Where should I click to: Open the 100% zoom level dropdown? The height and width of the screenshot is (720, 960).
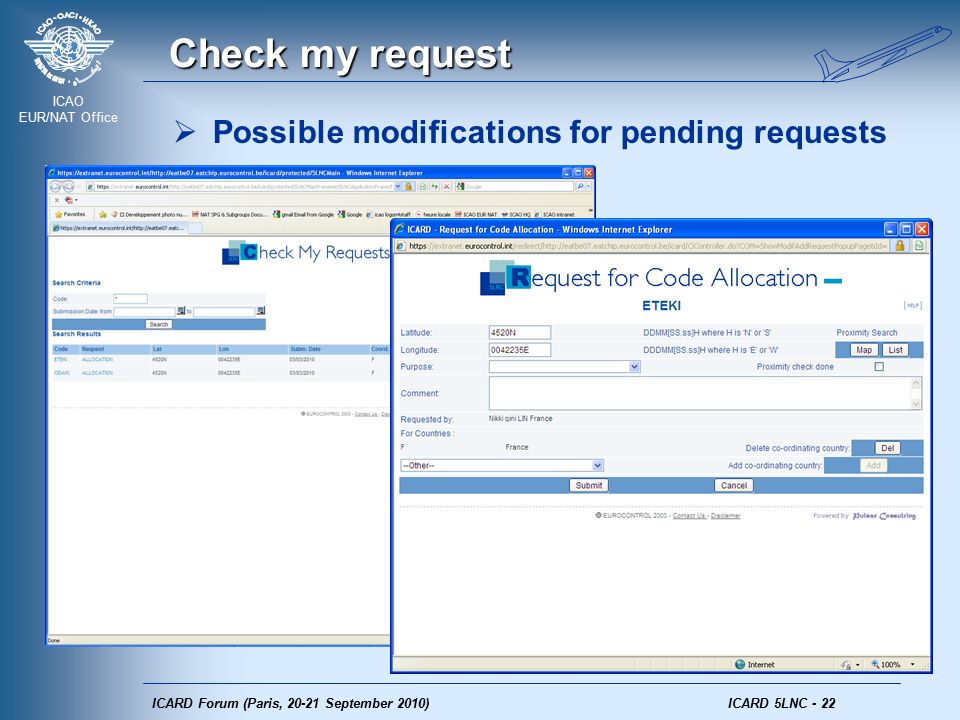click(x=912, y=664)
